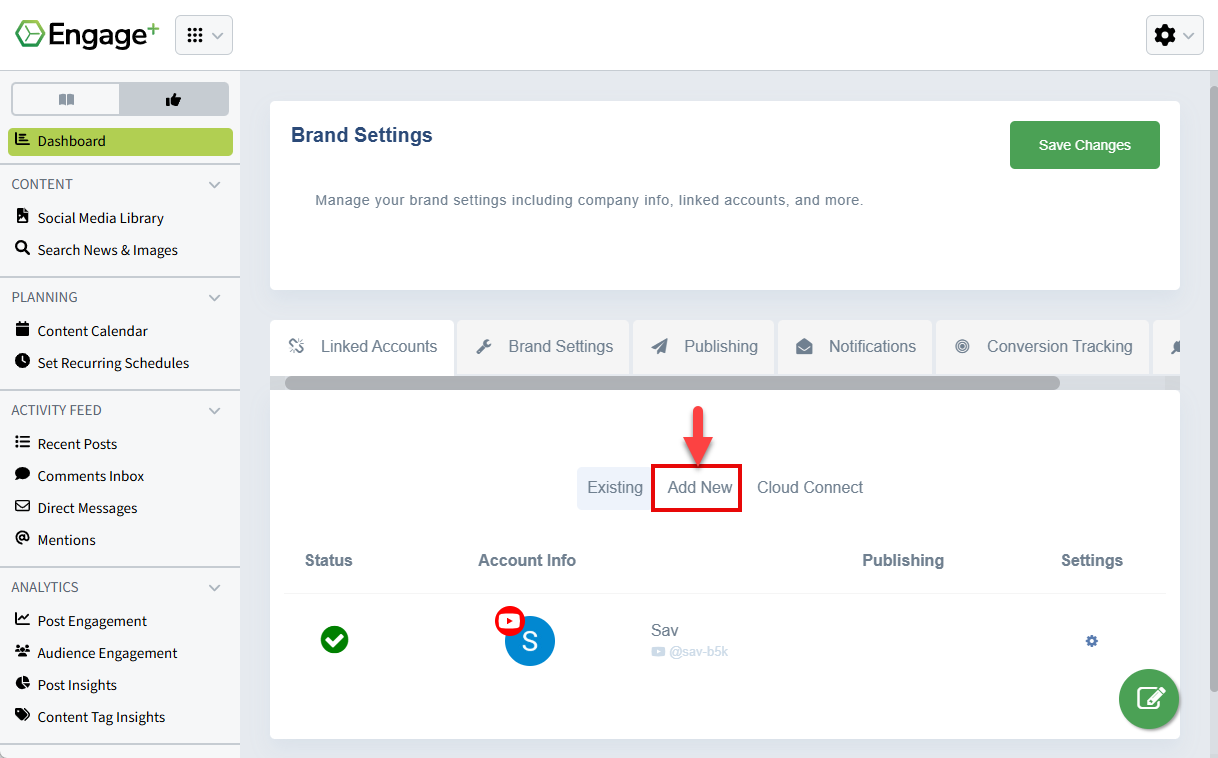
Task: Click the YouTube badge on Sav avatar
Action: pos(510,621)
